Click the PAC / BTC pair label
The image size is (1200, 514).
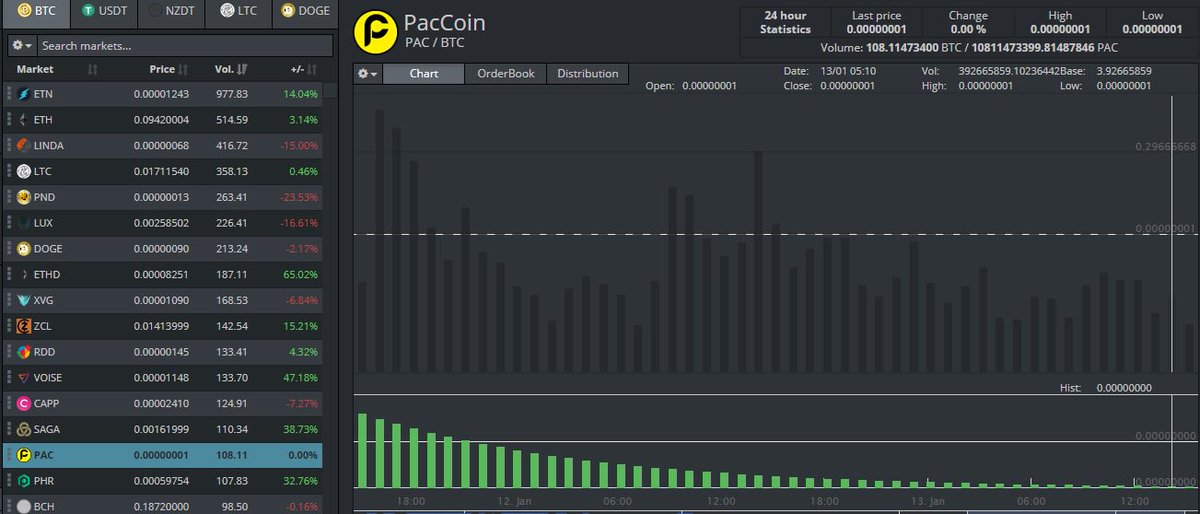coord(435,44)
